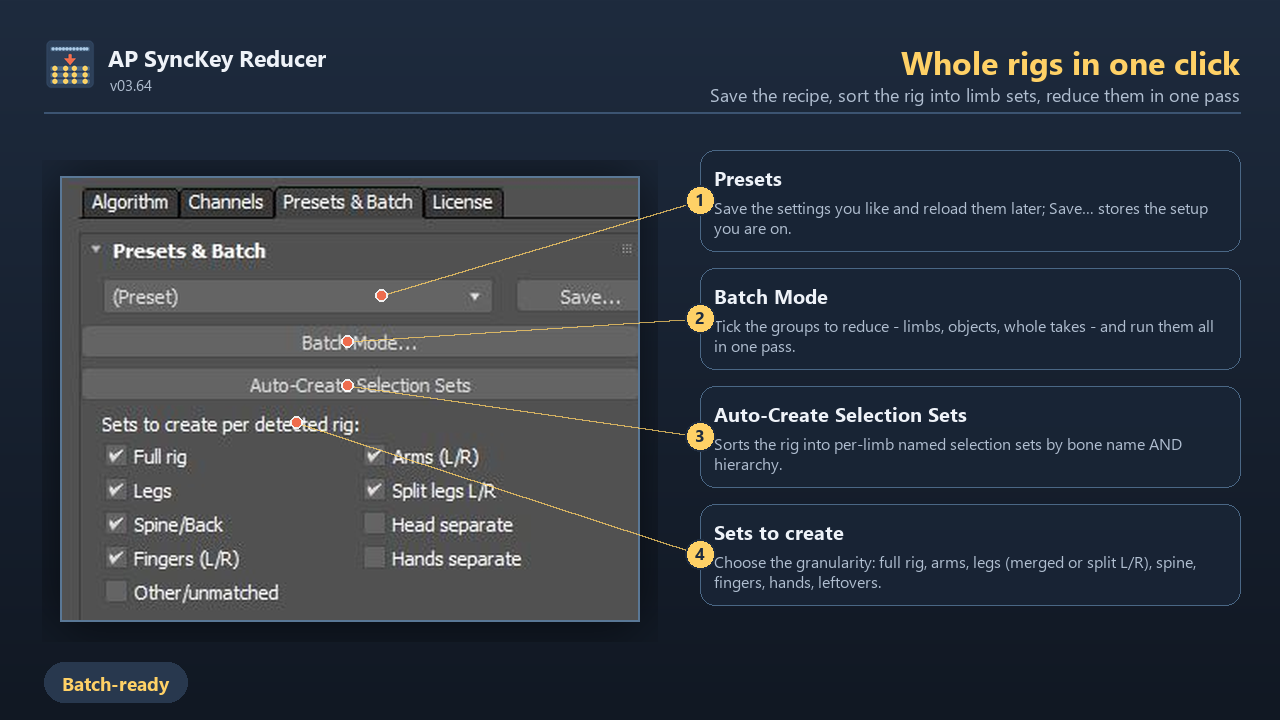Click the Save... preset button
This screenshot has width=1280, height=720.
tap(577, 297)
